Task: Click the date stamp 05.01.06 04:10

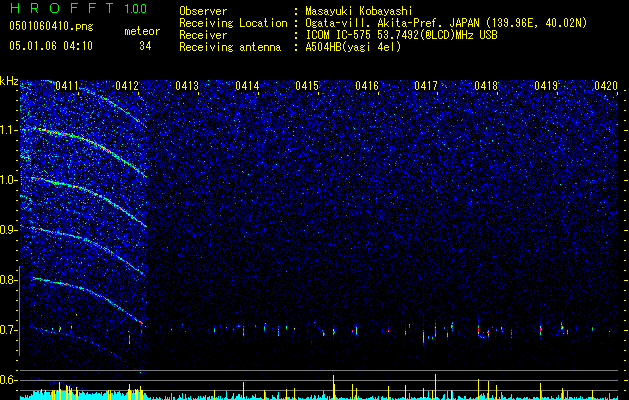Action: click(x=51, y=46)
